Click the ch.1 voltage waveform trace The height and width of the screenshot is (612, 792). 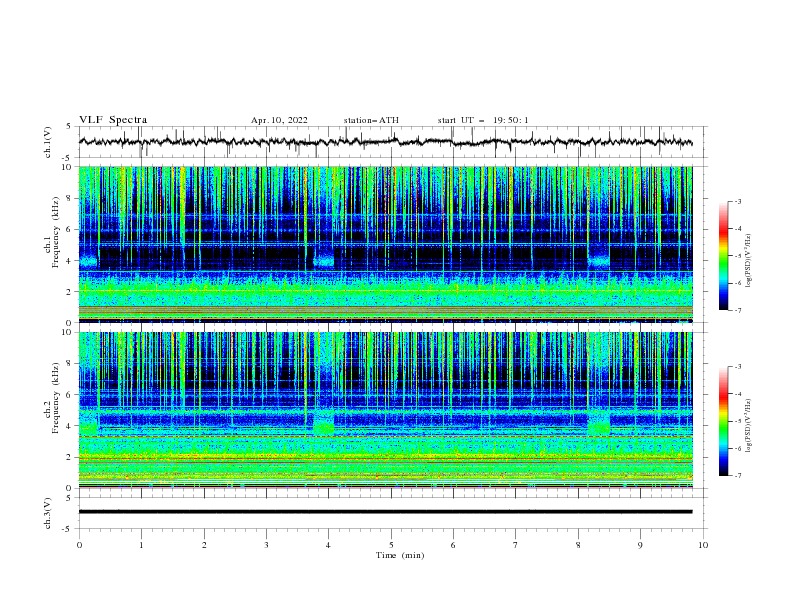pyautogui.click(x=385, y=142)
